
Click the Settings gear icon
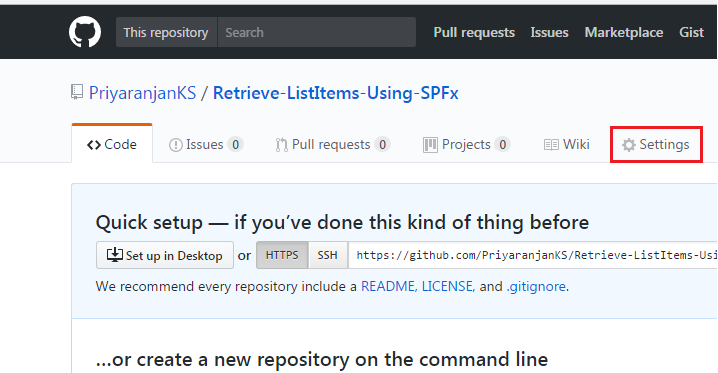click(629, 145)
